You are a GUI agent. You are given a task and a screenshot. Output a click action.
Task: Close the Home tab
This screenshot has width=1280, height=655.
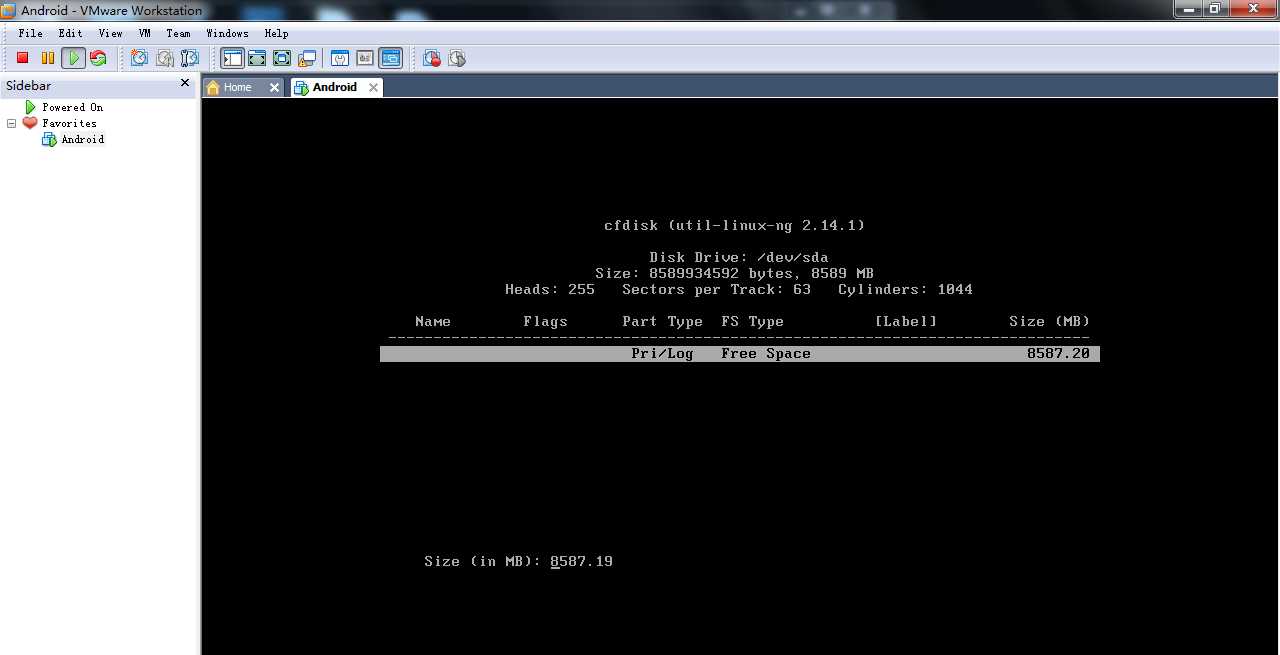pos(274,87)
